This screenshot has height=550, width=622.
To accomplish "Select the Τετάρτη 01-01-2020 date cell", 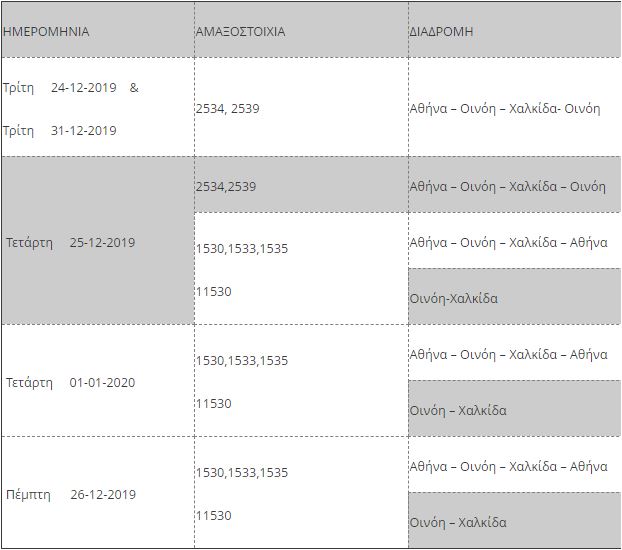I will (70, 382).
